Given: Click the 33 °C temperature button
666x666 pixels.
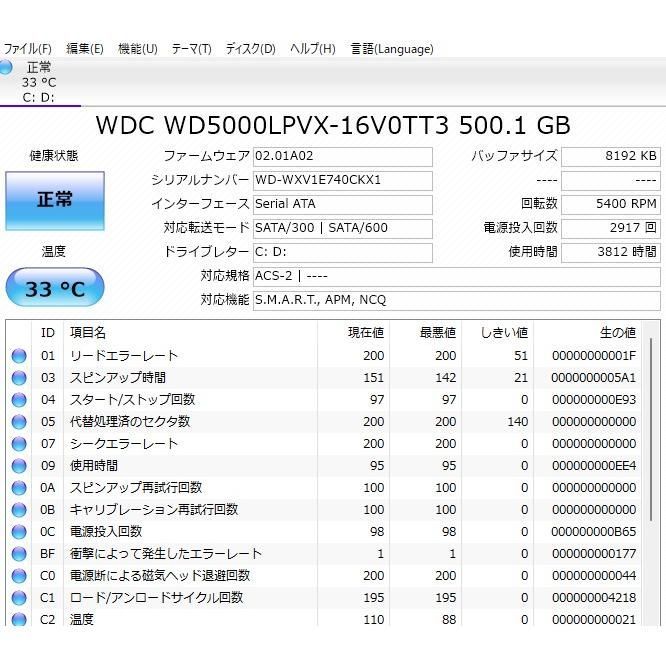Looking at the screenshot, I should coord(55,288).
